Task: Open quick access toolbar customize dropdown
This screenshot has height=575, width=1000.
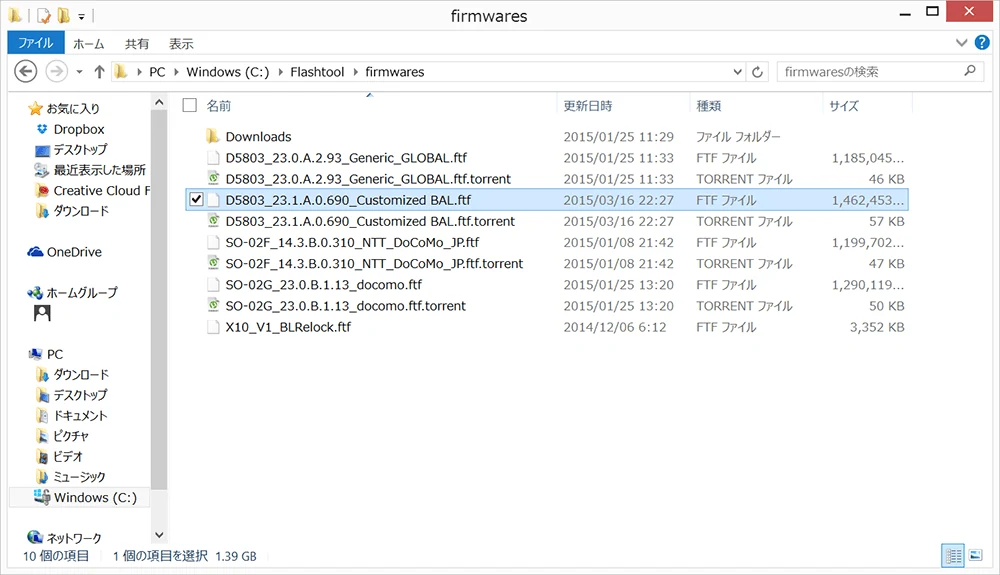Action: (81, 17)
